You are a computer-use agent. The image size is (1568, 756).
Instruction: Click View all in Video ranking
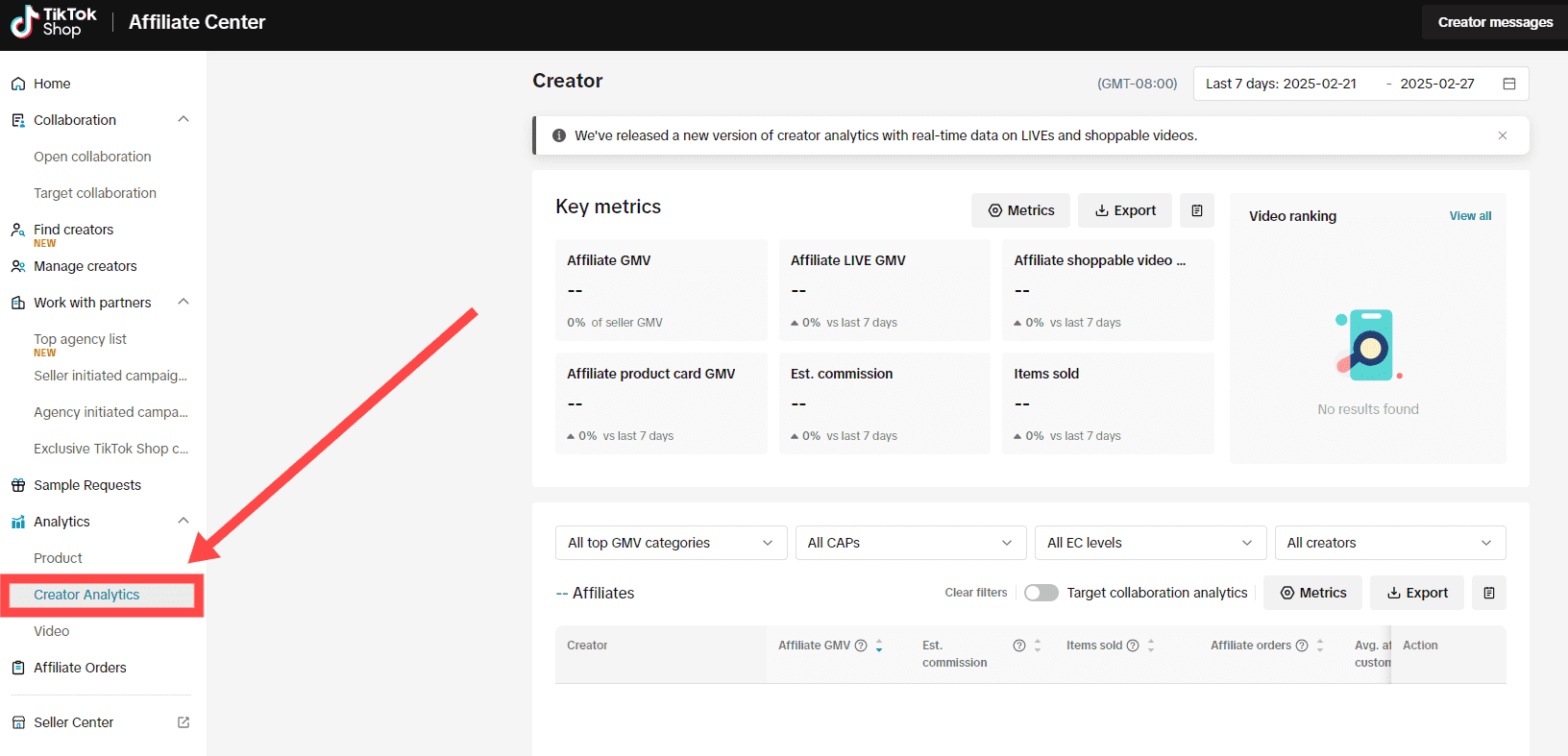[1470, 216]
